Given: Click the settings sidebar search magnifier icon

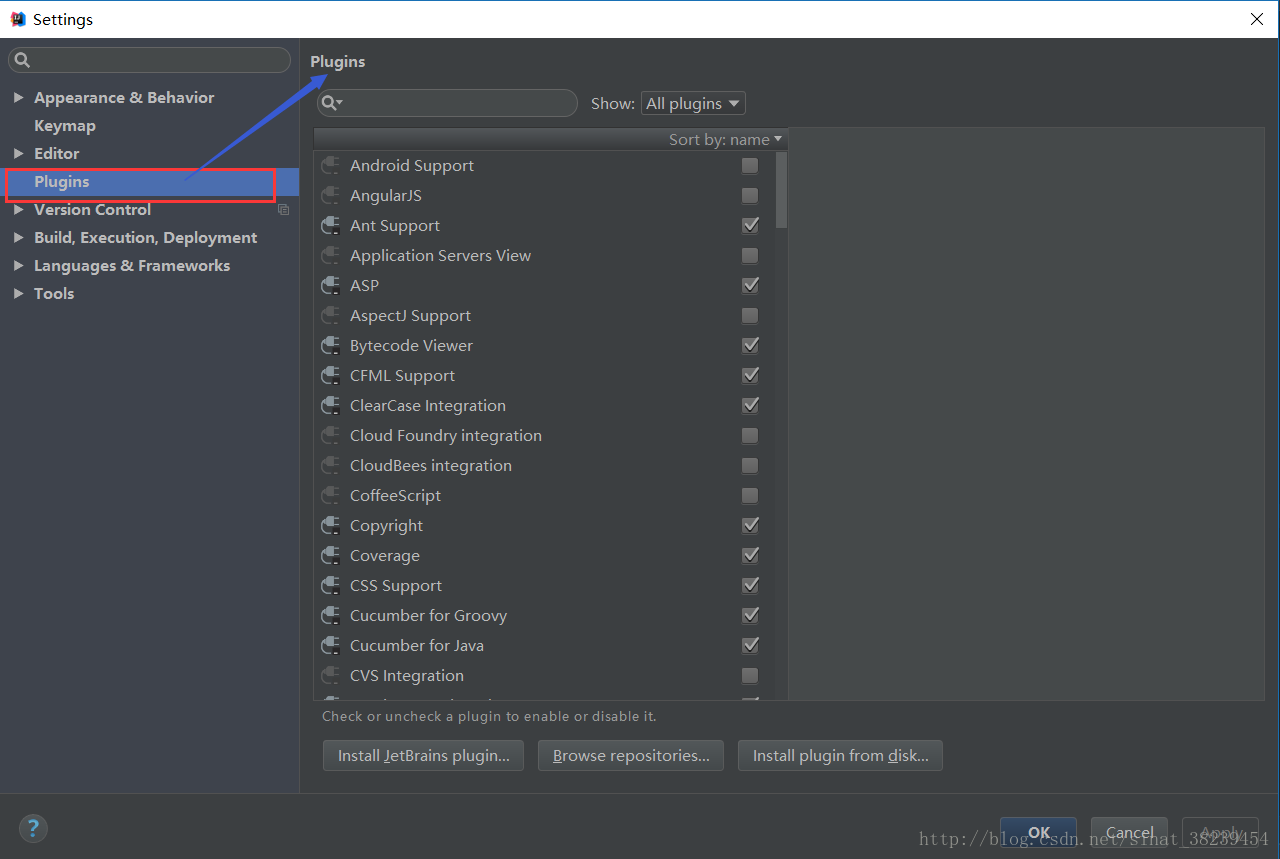Looking at the screenshot, I should (x=22, y=60).
